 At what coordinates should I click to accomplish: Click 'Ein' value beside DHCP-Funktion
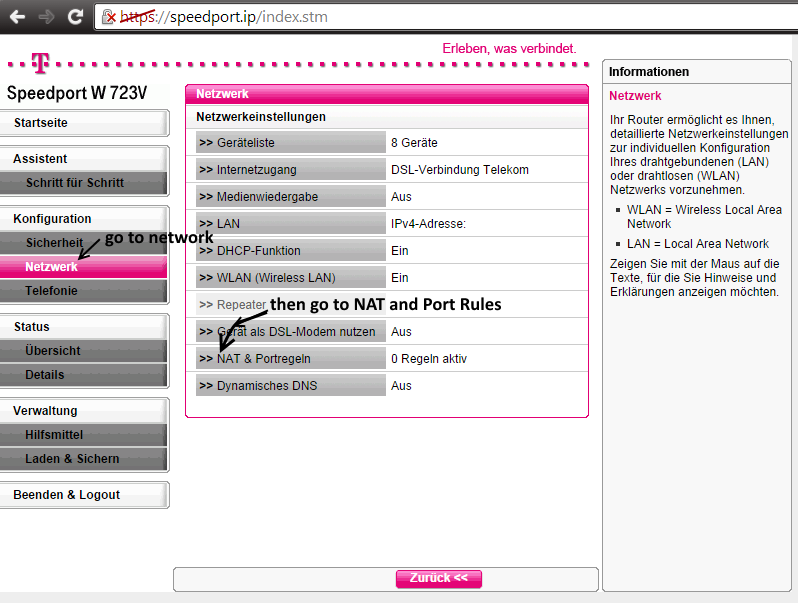[x=400, y=250]
